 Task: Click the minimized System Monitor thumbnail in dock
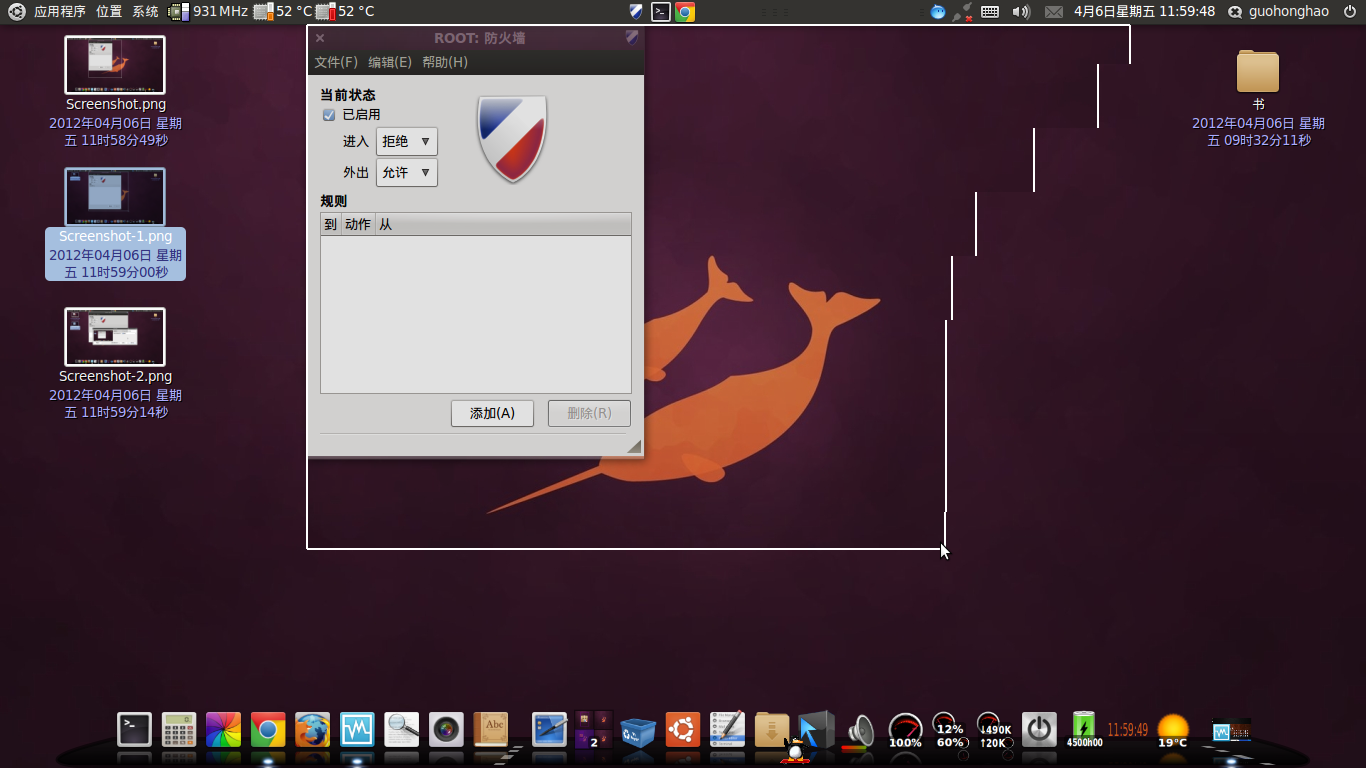[x=1232, y=731]
